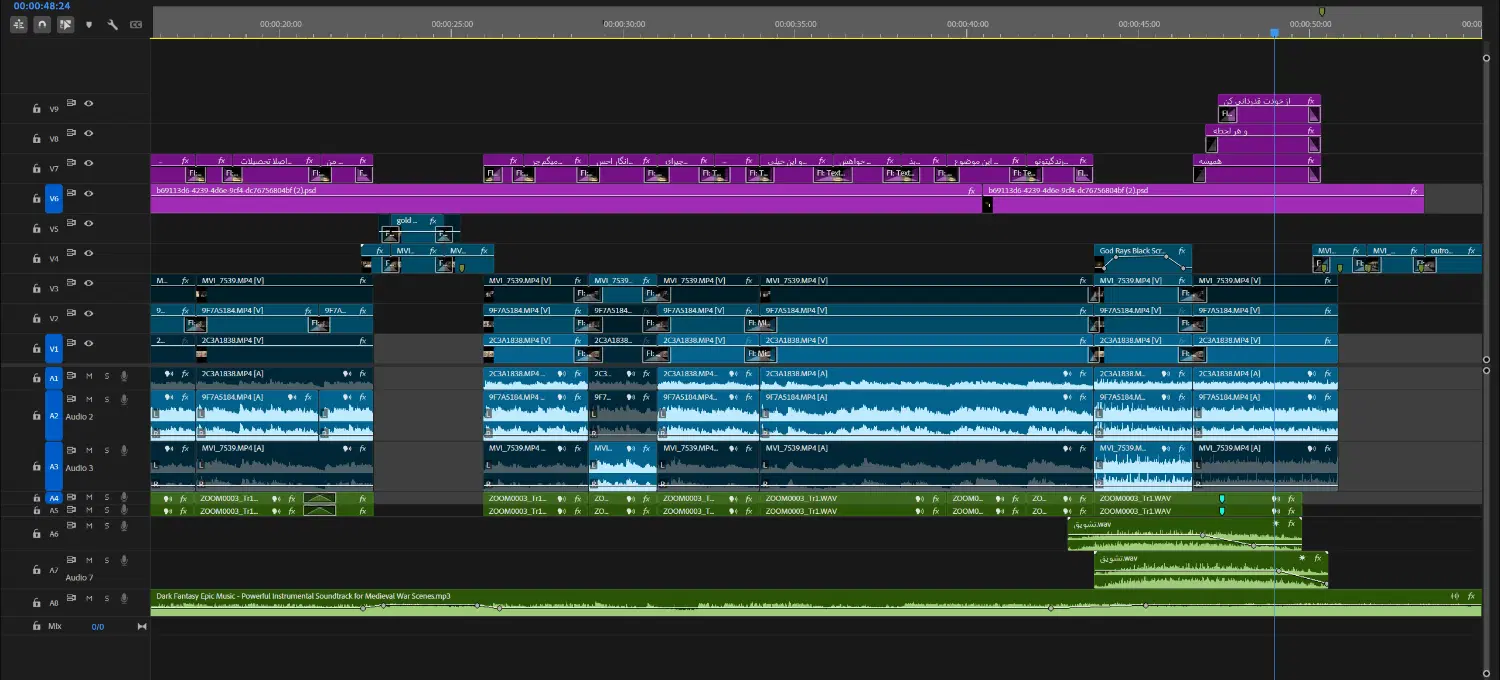Toggle Linked Selection button

(65, 24)
